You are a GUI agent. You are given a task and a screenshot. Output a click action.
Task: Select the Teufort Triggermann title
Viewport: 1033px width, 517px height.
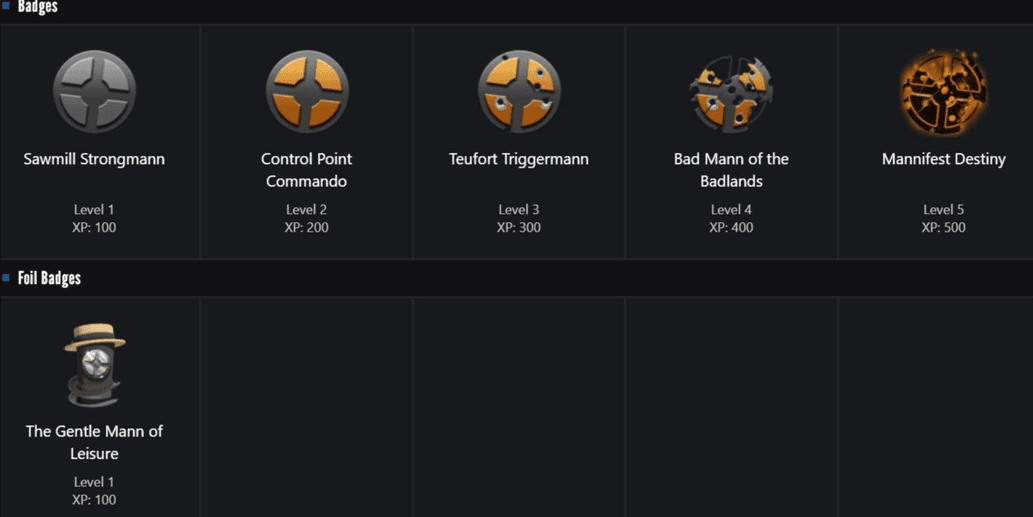[x=519, y=159]
